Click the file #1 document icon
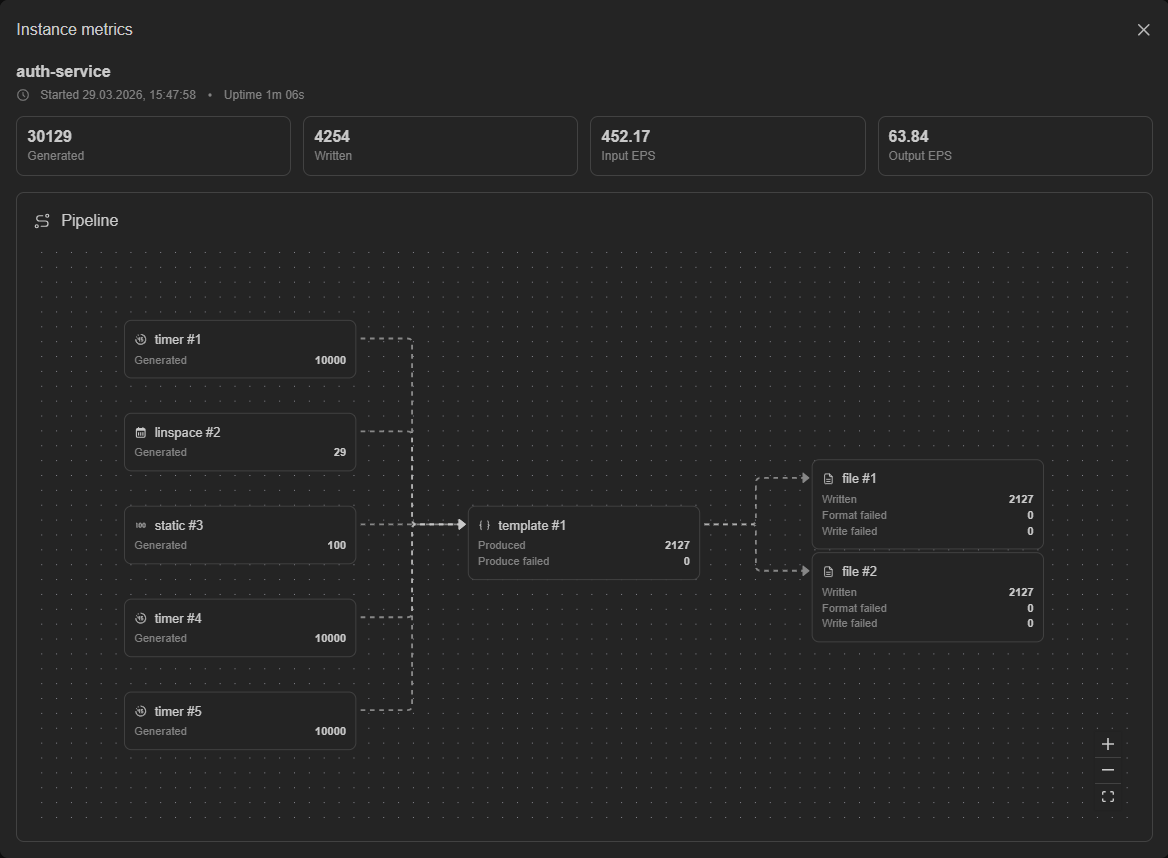This screenshot has width=1168, height=858. (x=828, y=479)
